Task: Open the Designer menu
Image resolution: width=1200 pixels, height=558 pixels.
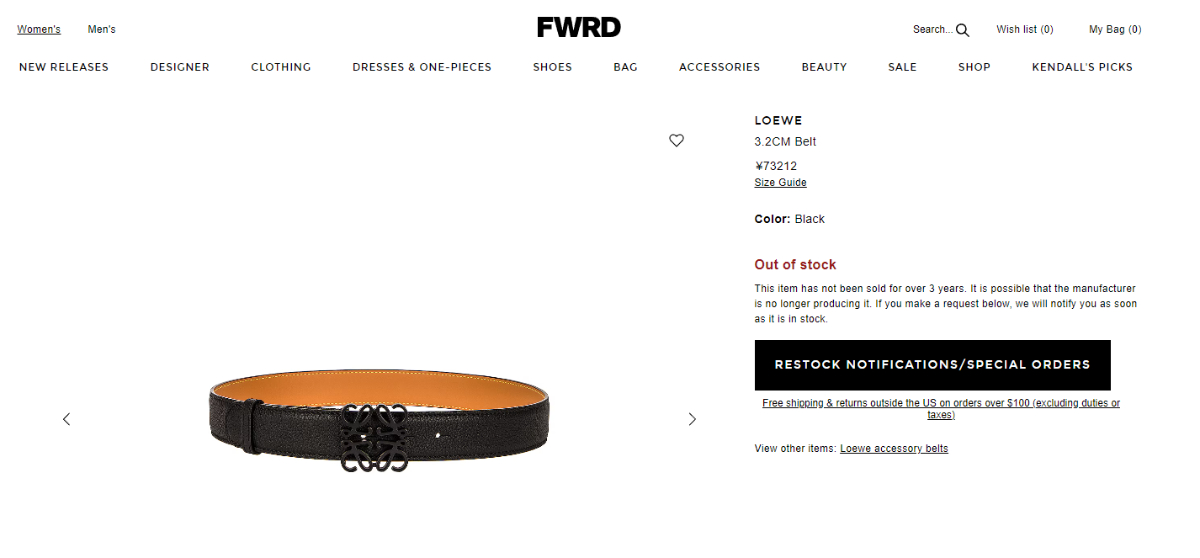Action: (x=180, y=67)
